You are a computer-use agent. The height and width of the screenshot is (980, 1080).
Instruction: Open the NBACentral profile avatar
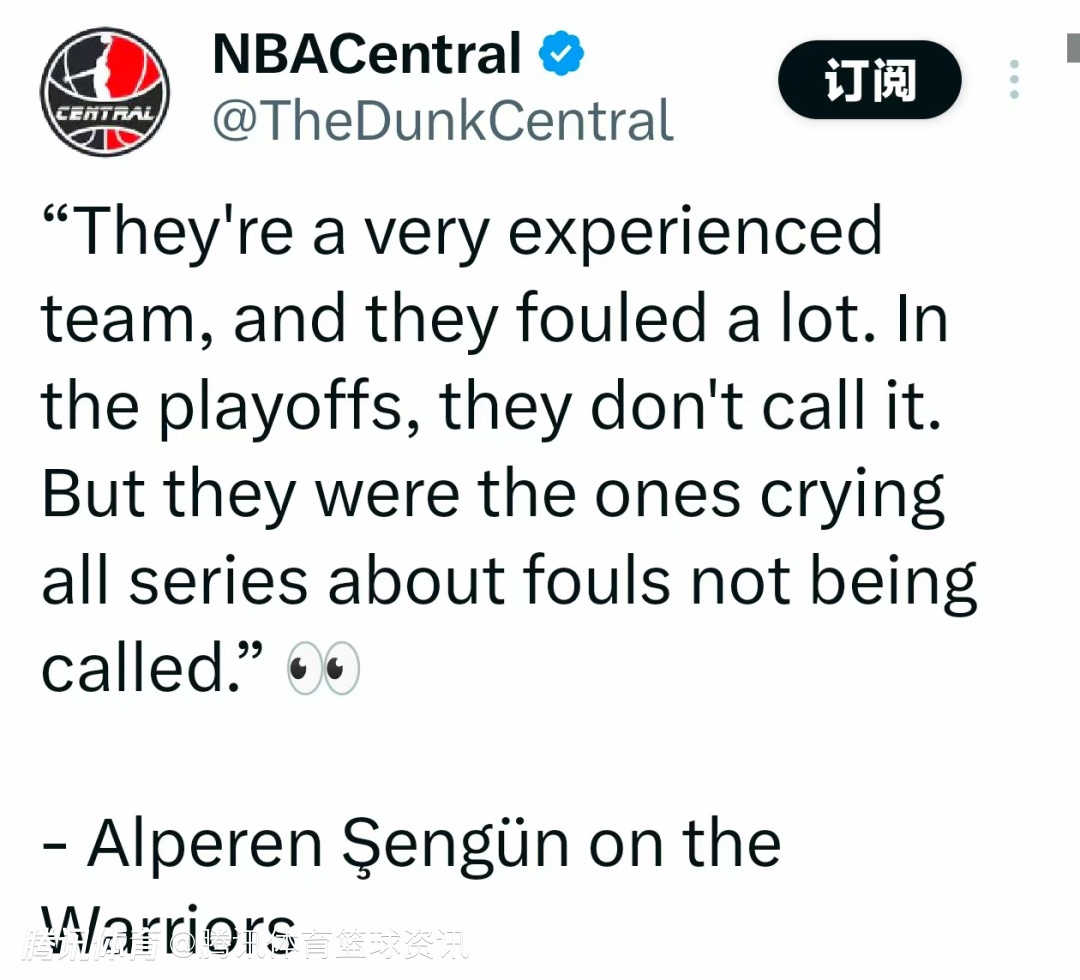coord(105,92)
